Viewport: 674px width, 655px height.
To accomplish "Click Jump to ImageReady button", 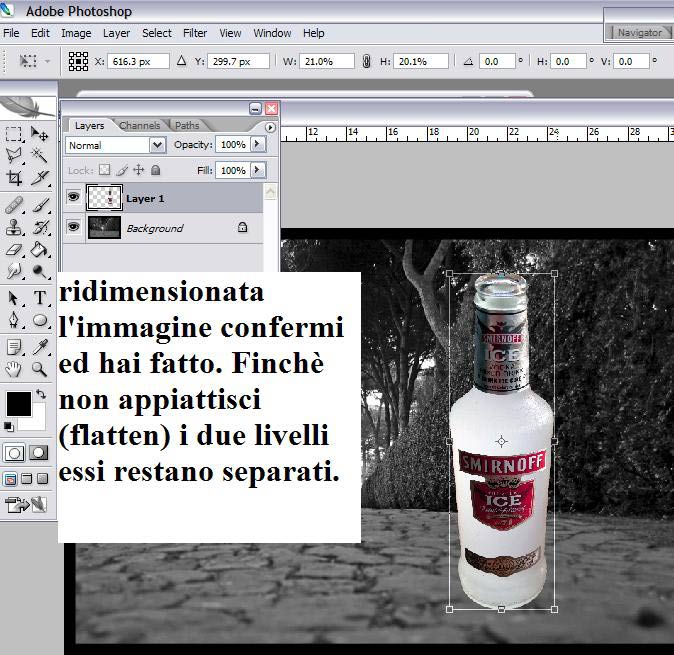I will click(x=25, y=505).
